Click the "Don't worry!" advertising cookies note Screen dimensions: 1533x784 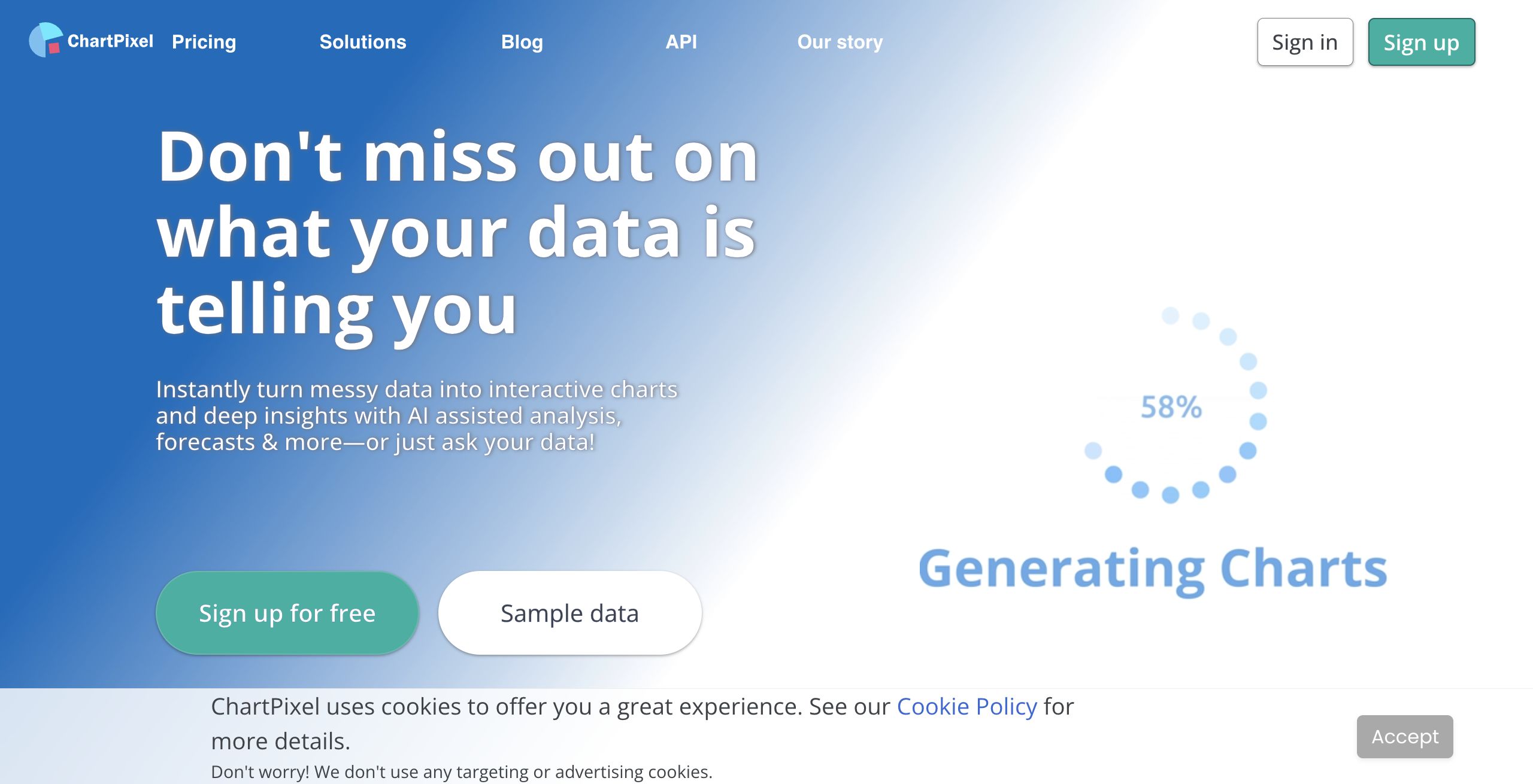[461, 771]
